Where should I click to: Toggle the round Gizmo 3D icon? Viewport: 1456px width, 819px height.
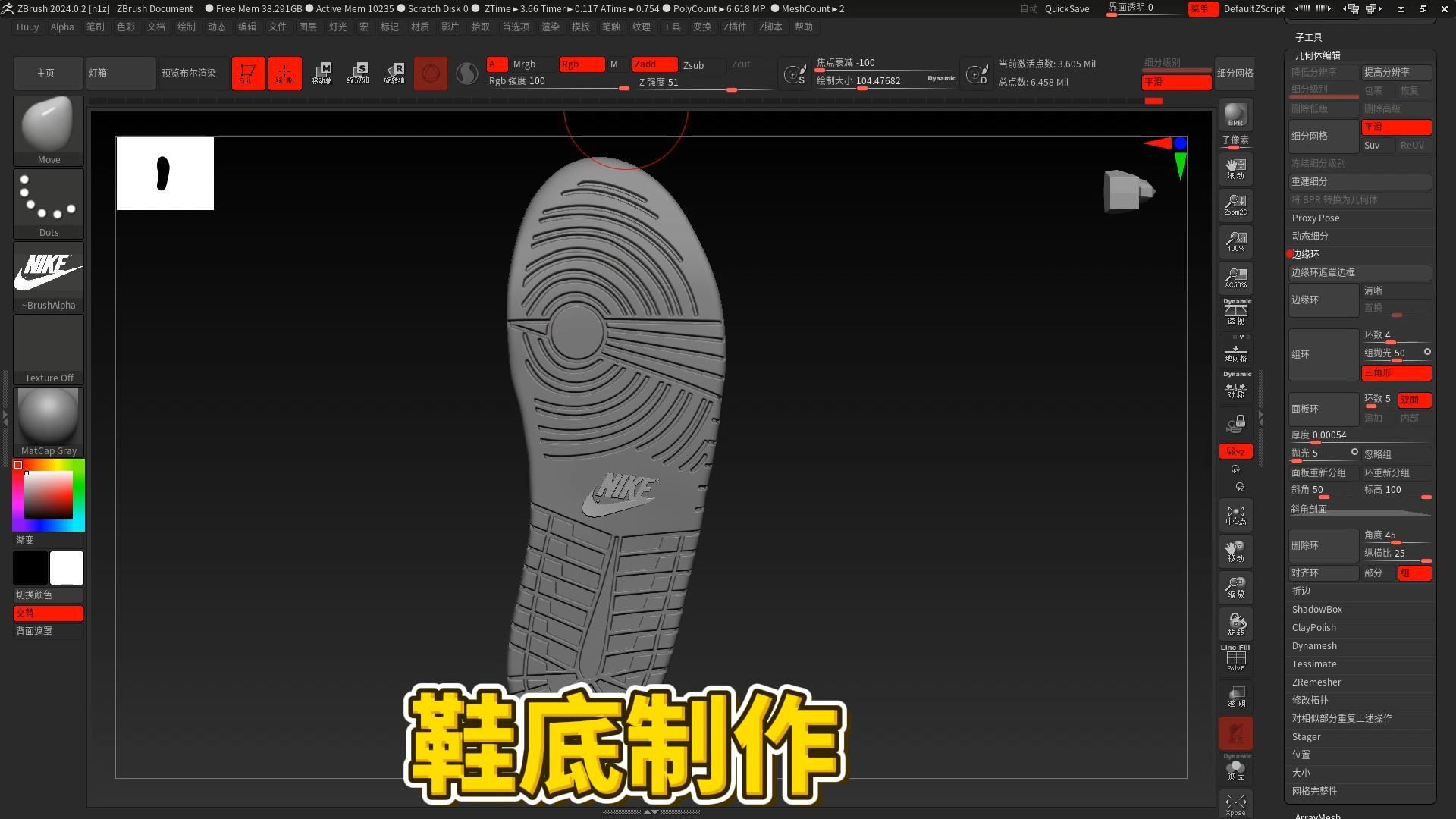pos(431,74)
